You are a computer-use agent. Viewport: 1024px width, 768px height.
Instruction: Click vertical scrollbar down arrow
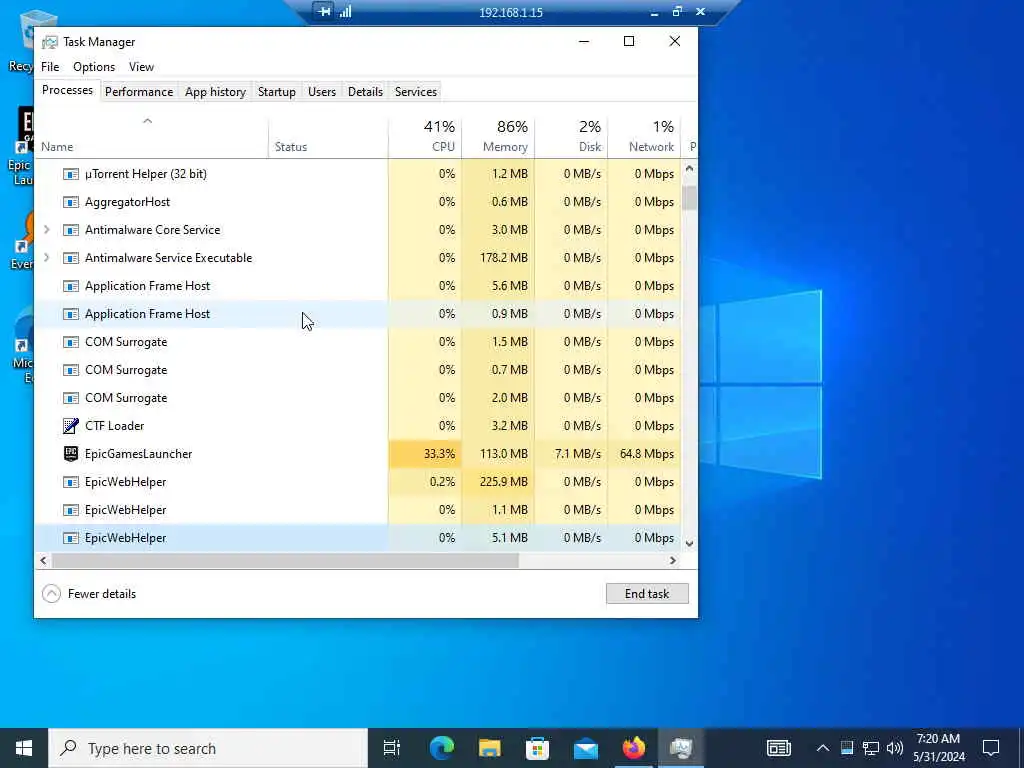pos(690,543)
